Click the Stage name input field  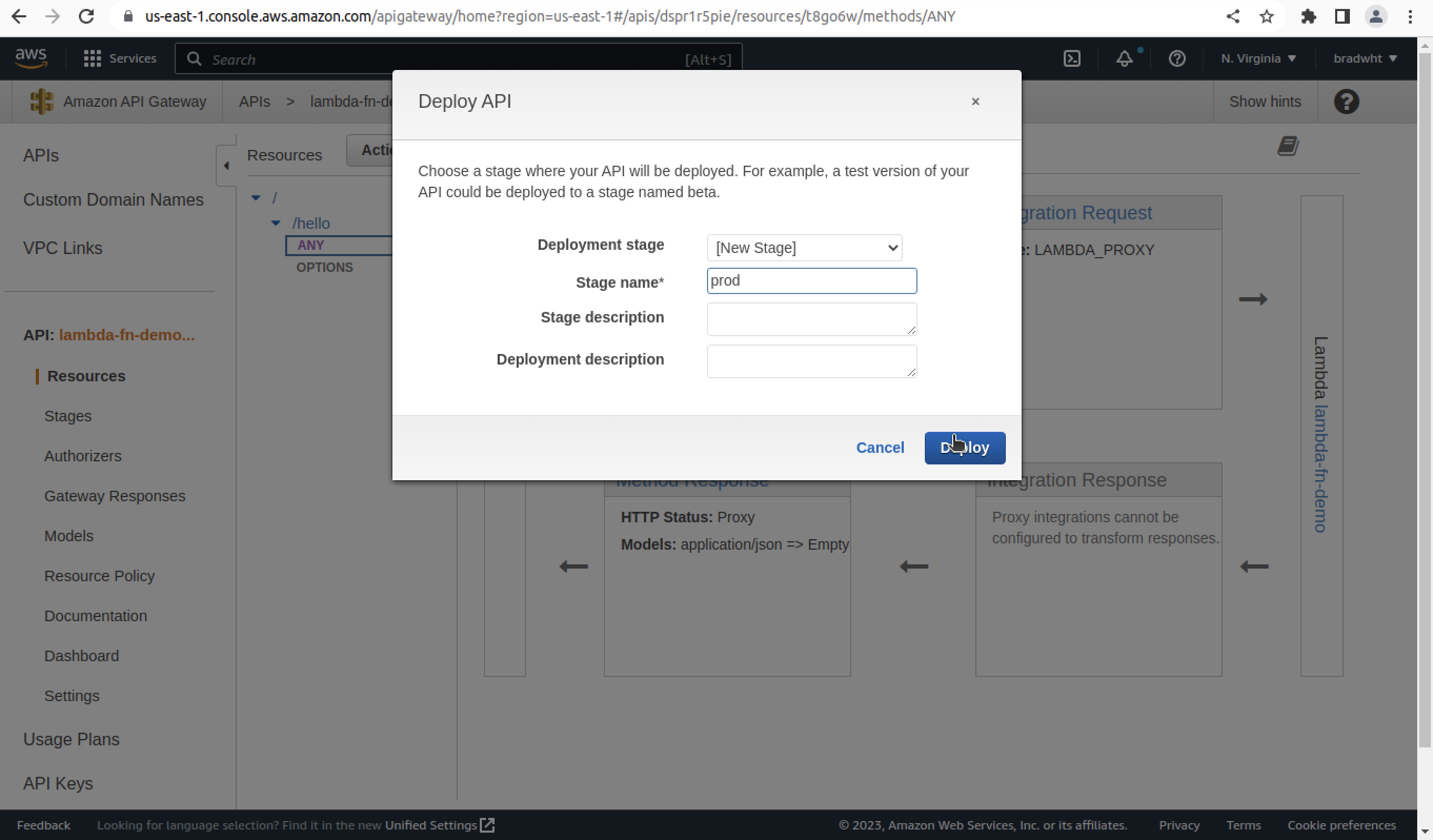click(x=812, y=281)
